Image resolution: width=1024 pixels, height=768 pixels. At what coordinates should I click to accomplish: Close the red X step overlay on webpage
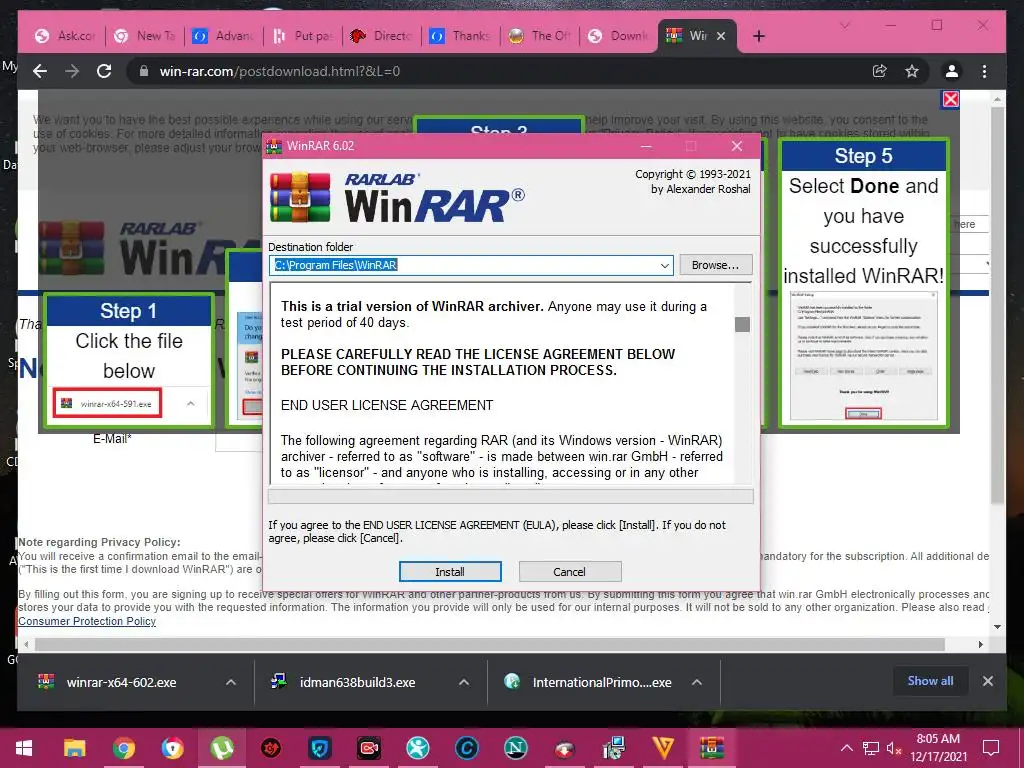pos(951,99)
